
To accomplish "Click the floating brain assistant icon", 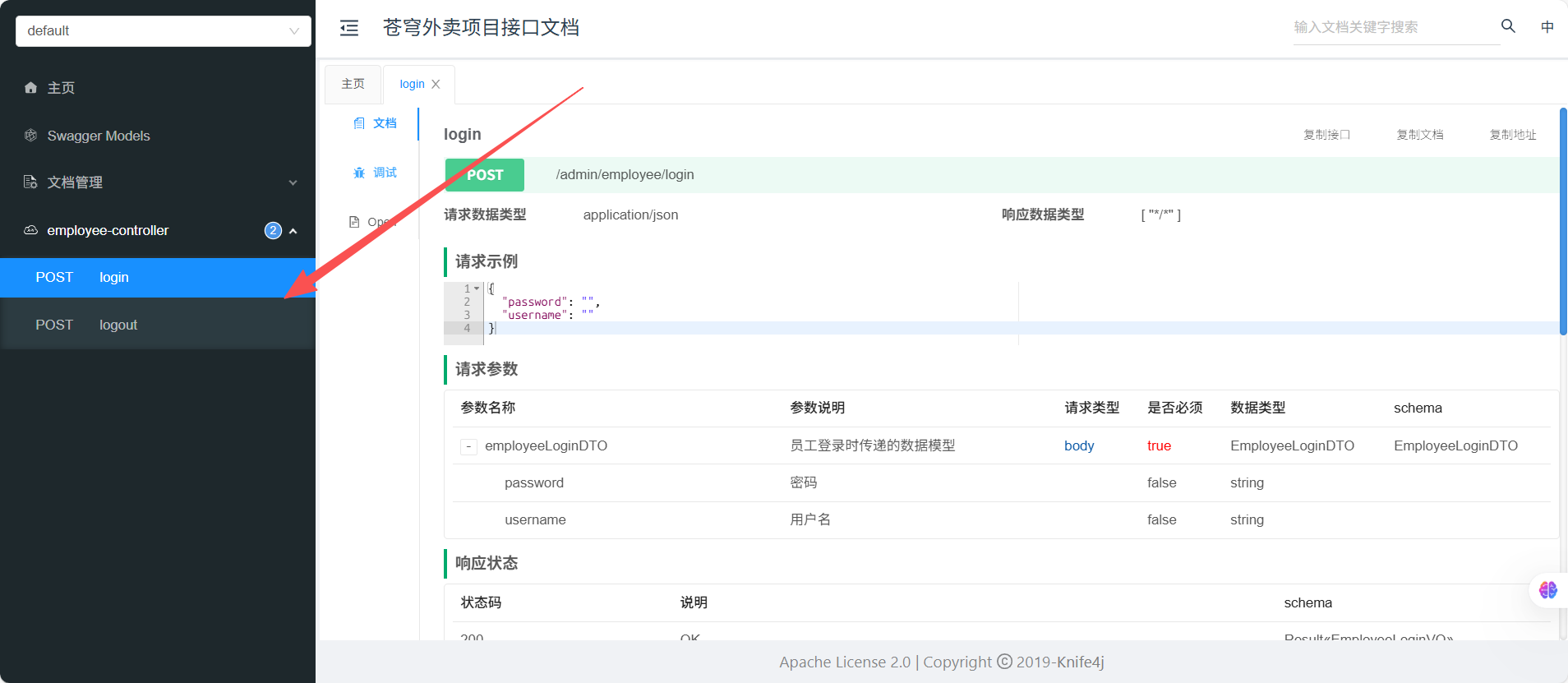I will (x=1548, y=590).
